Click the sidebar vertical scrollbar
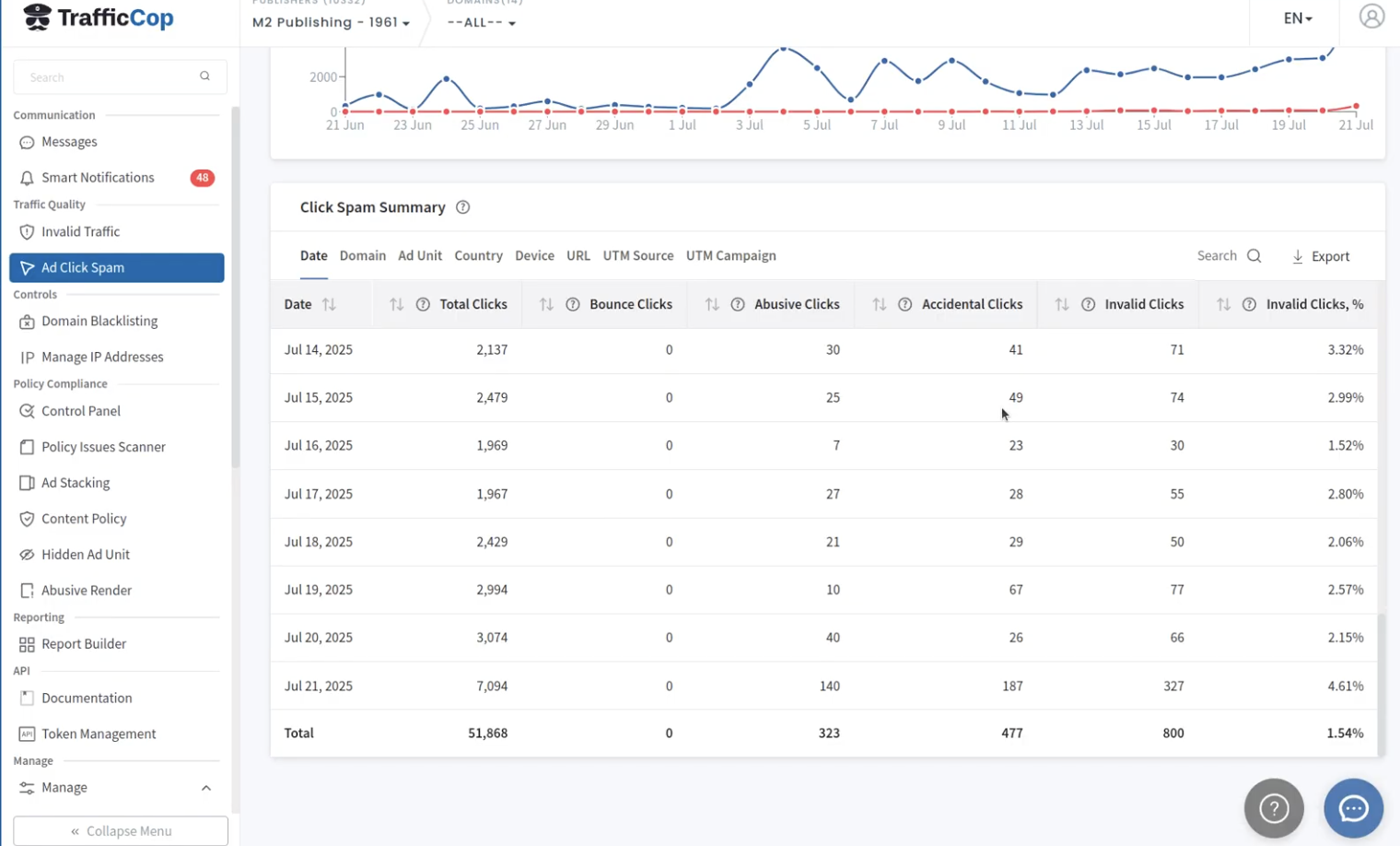 235,288
